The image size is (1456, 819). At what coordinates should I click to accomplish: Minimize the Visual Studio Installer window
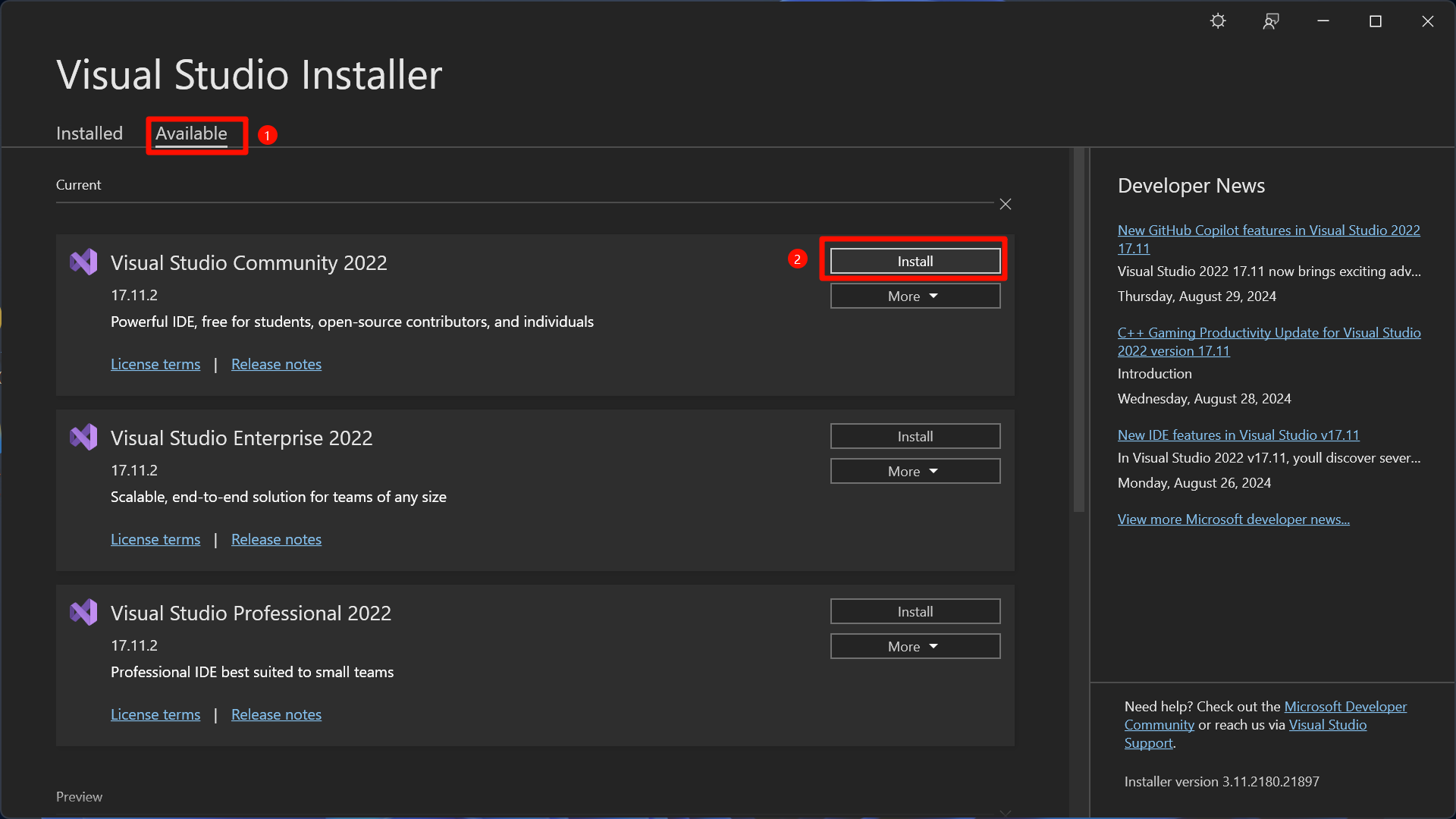click(x=1323, y=21)
